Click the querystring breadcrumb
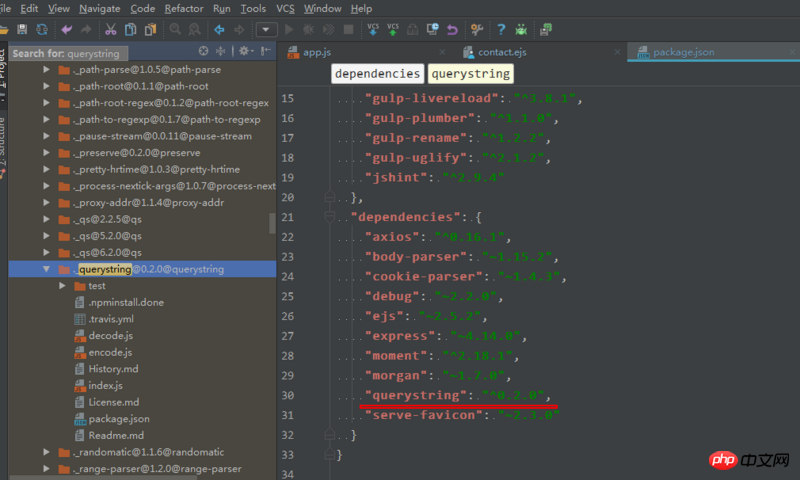 (x=470, y=73)
